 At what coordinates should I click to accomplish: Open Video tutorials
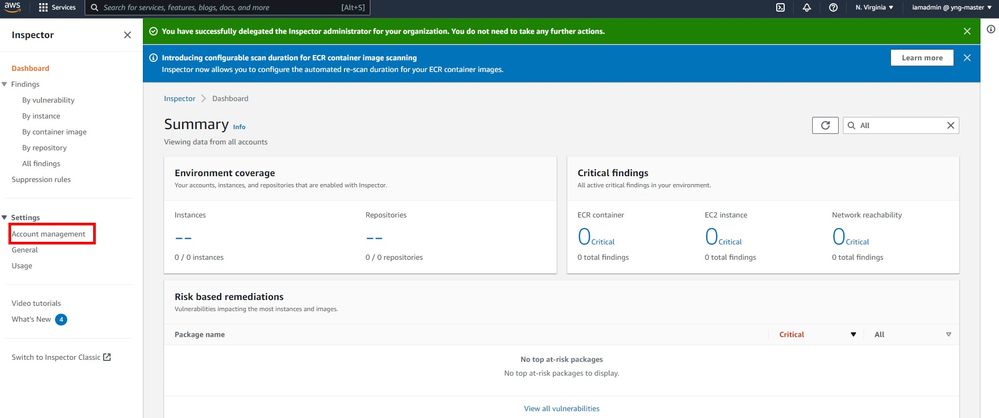pos(36,303)
